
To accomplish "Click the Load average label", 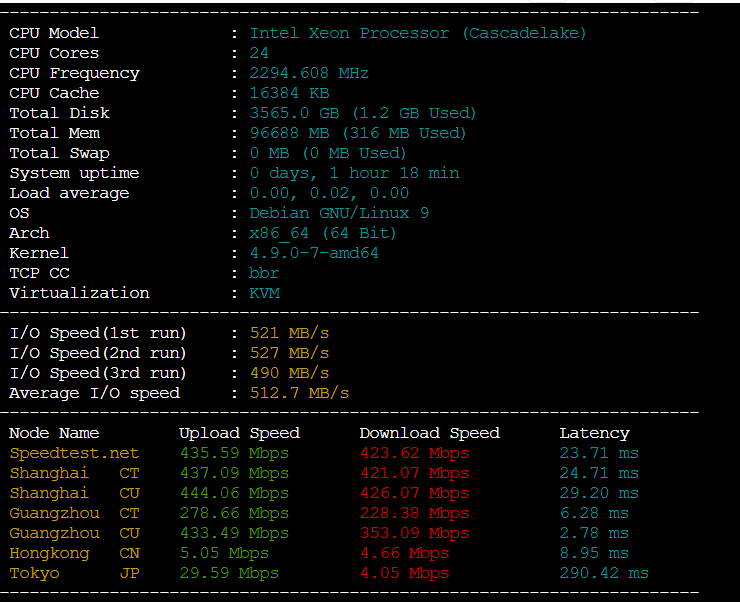I will tap(69, 193).
